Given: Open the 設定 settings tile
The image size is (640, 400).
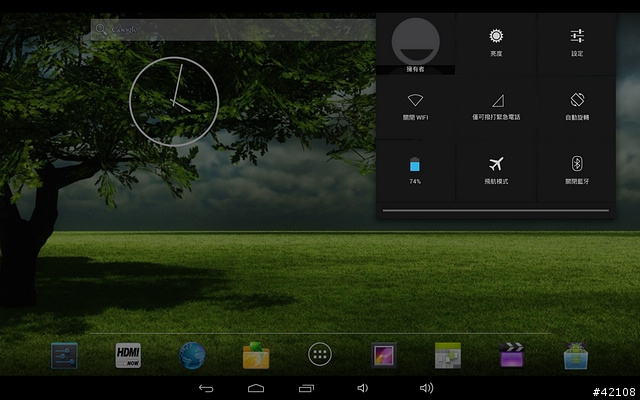Looking at the screenshot, I should tap(577, 44).
